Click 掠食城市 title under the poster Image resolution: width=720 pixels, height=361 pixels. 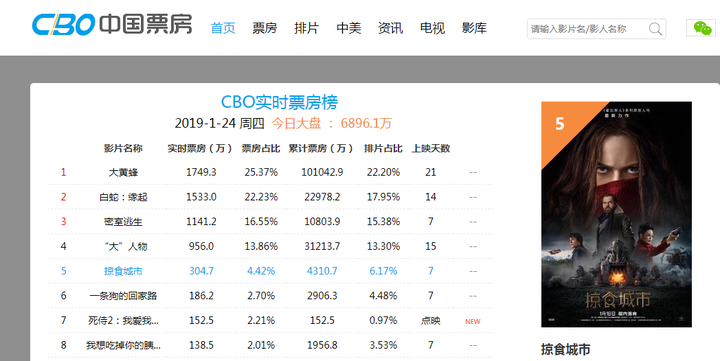pos(565,350)
